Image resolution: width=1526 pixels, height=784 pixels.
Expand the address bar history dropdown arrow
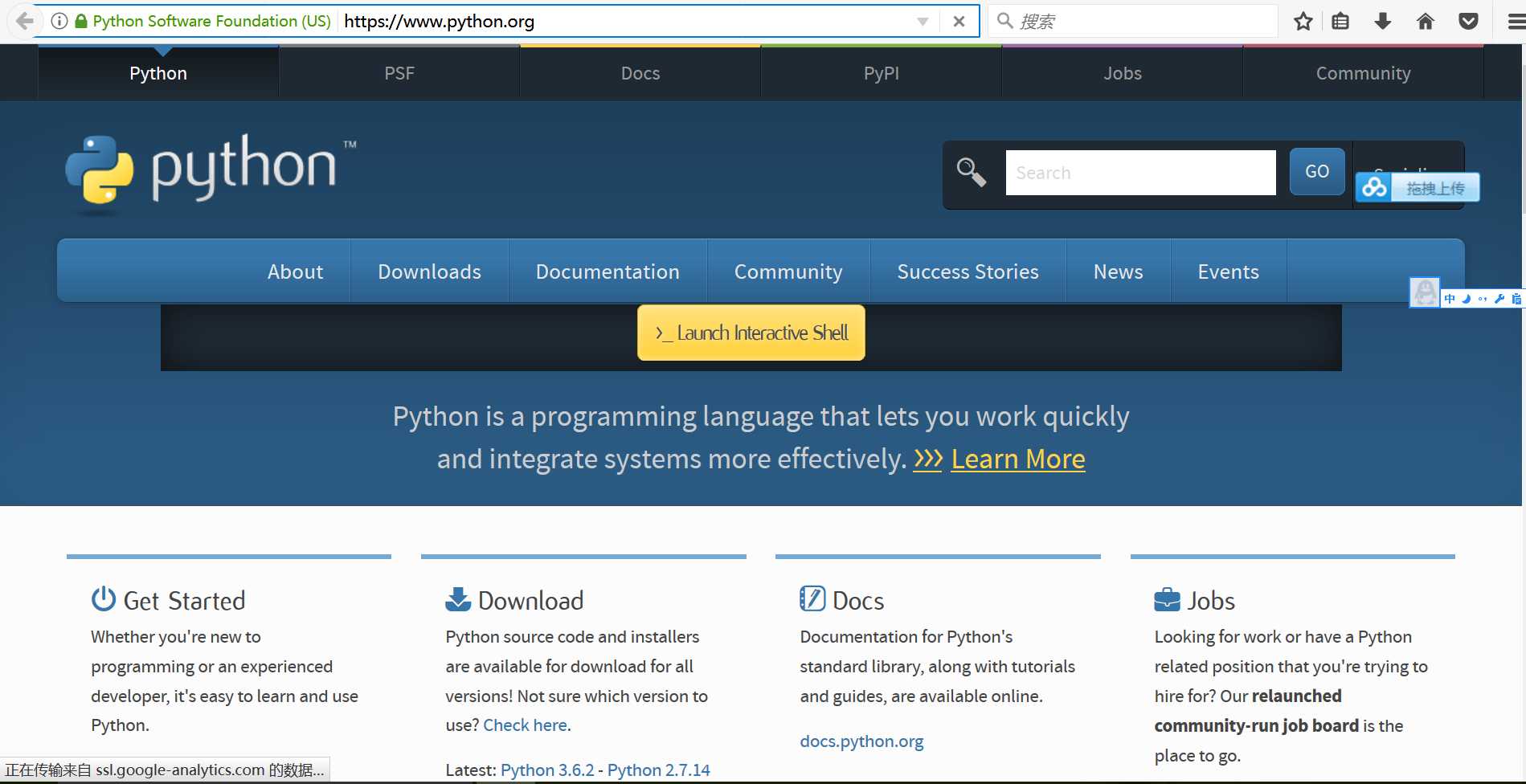point(923,22)
